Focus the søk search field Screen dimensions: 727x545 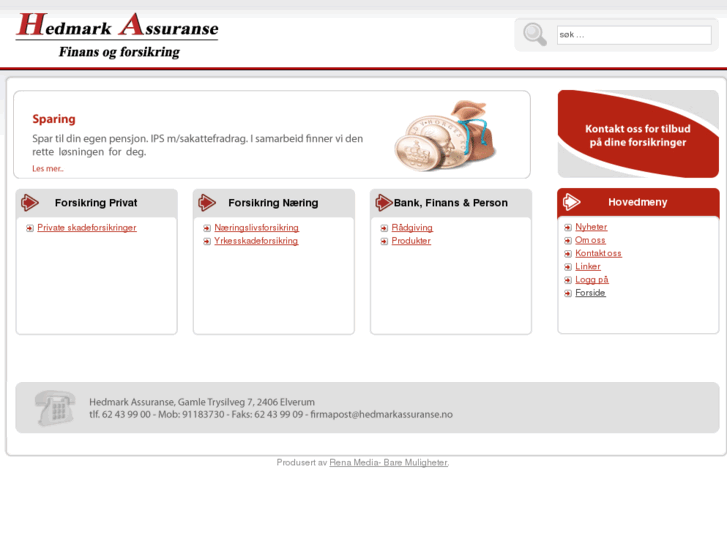click(x=634, y=35)
